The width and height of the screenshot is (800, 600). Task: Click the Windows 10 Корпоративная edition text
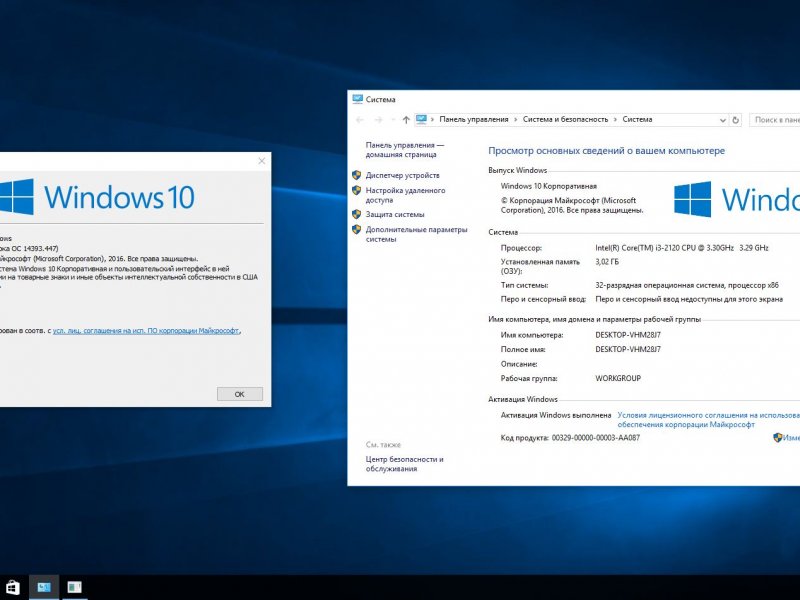(x=548, y=186)
